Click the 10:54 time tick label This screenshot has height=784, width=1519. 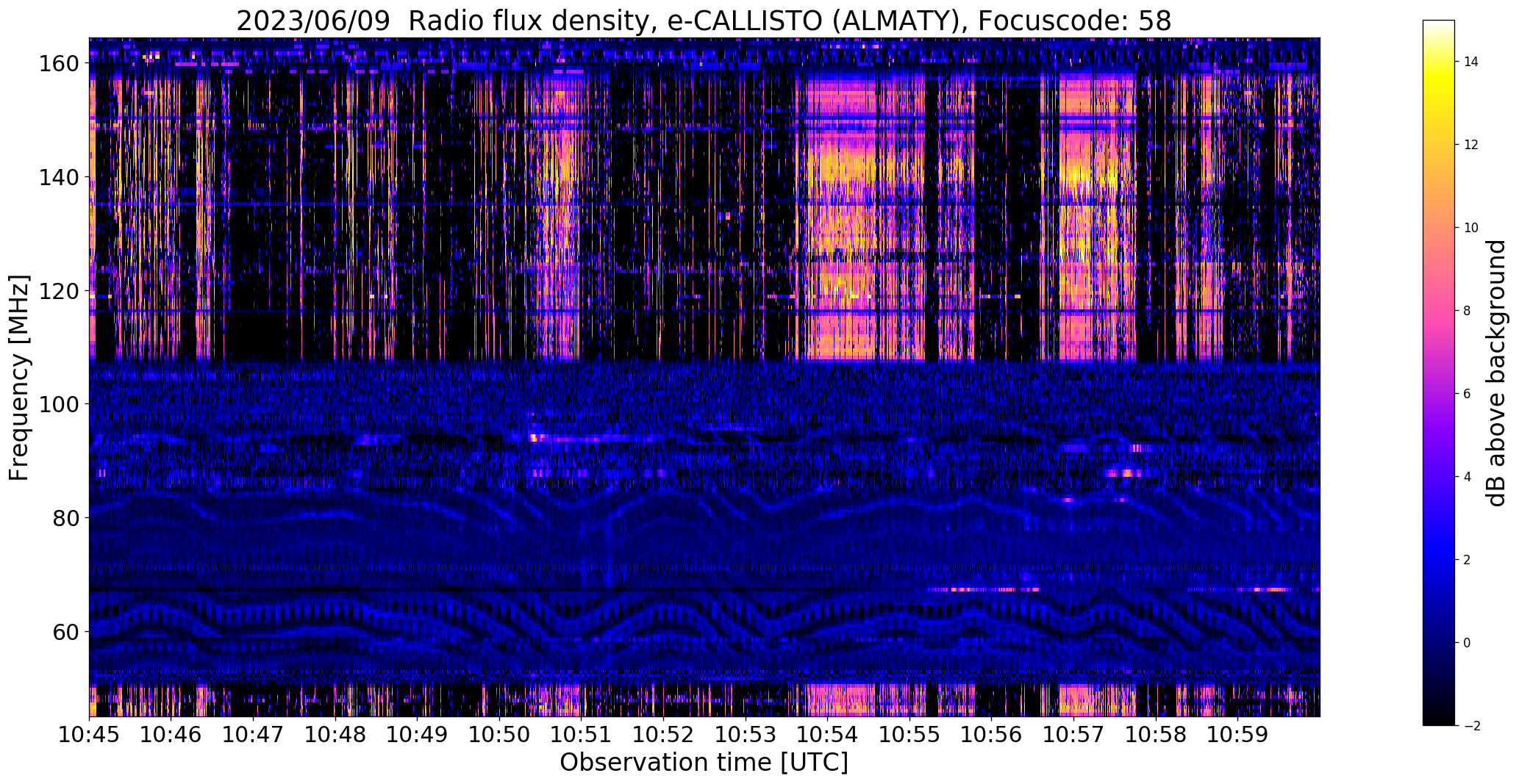pyautogui.click(x=827, y=734)
